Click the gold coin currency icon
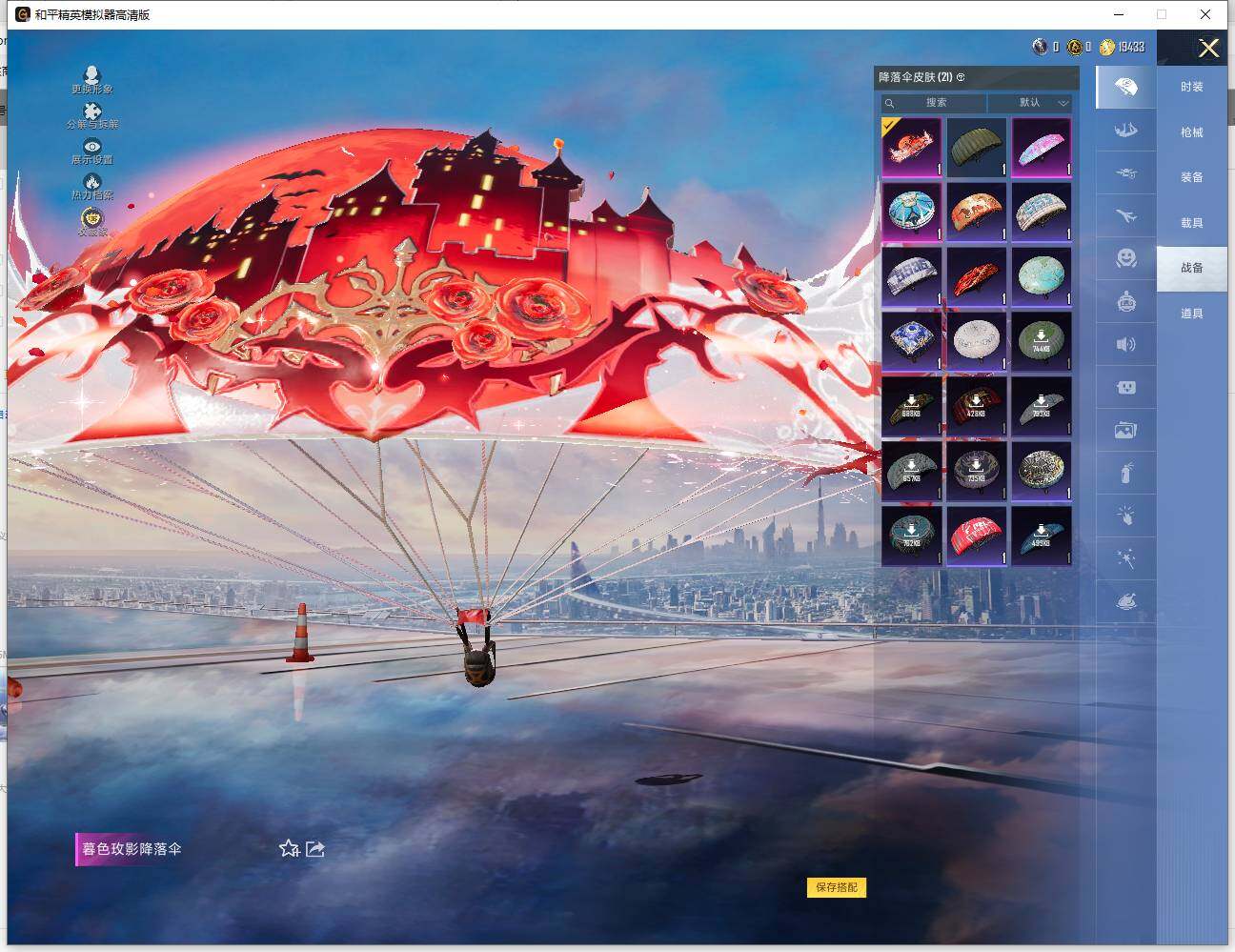Viewport: 1235px width, 952px height. (x=1106, y=47)
